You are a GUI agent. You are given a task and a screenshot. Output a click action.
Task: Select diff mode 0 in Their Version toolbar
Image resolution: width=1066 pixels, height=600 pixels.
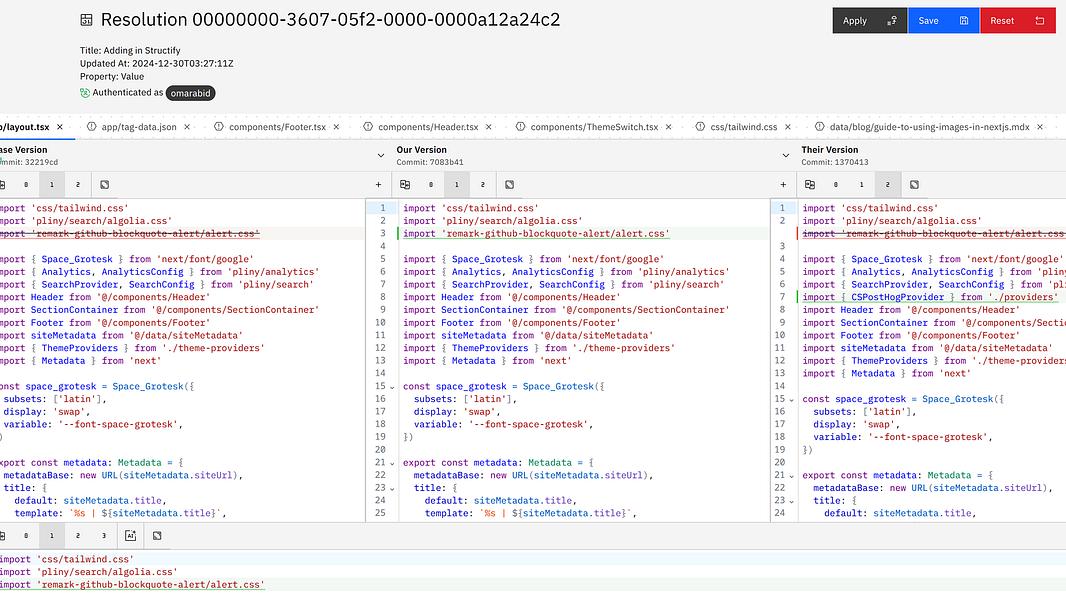tap(836, 185)
